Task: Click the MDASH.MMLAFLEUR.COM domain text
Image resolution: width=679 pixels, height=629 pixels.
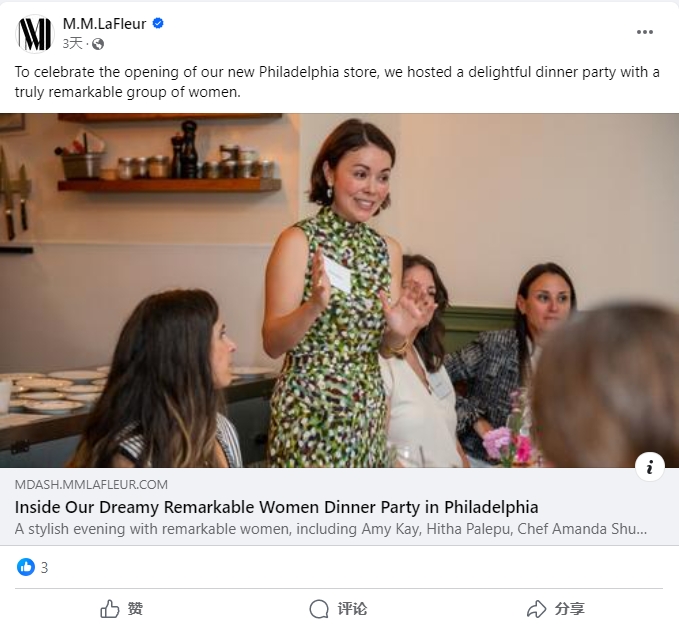Action: pyautogui.click(x=91, y=484)
